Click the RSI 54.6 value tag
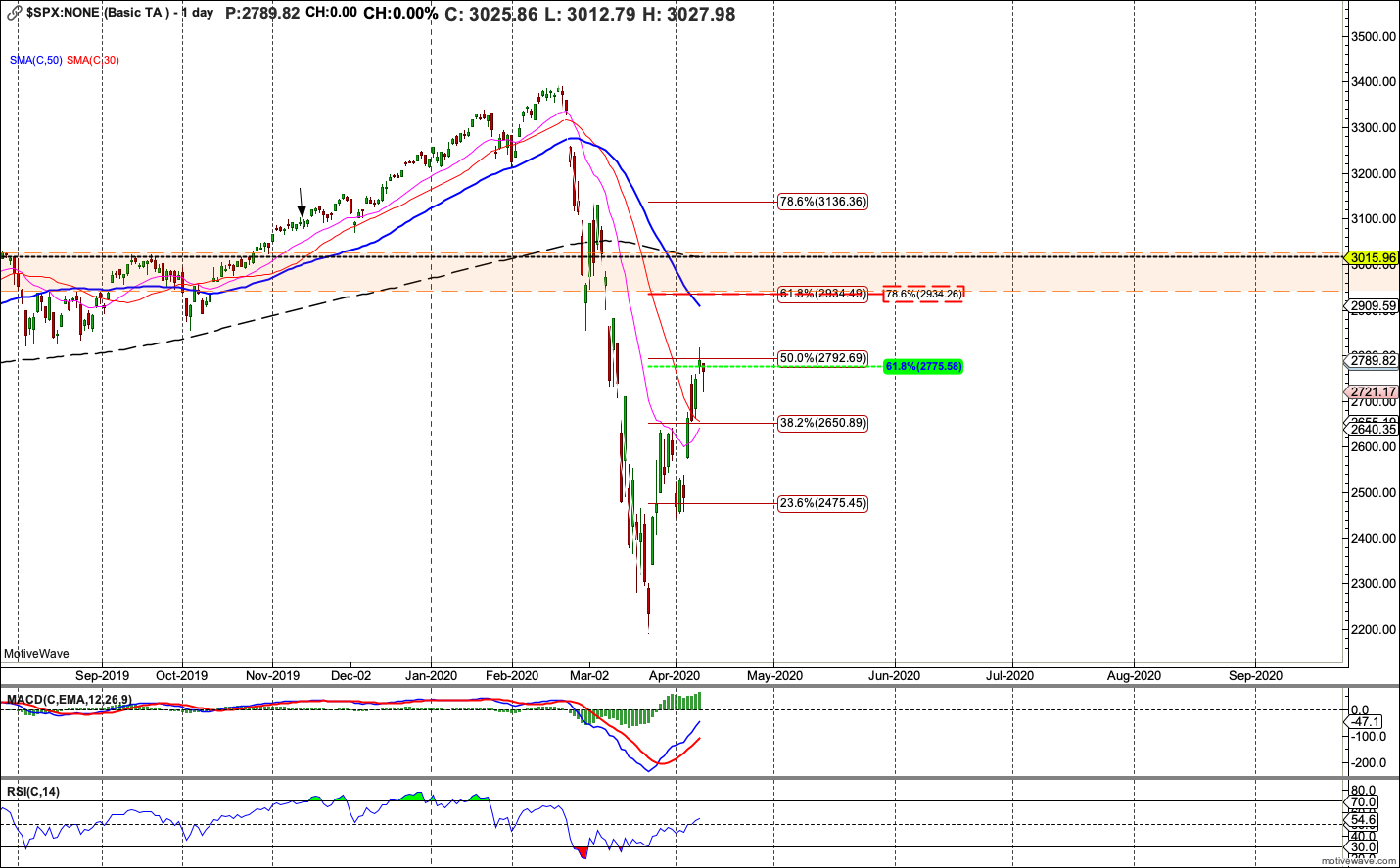Image resolution: width=1400 pixels, height=868 pixels. (1363, 820)
